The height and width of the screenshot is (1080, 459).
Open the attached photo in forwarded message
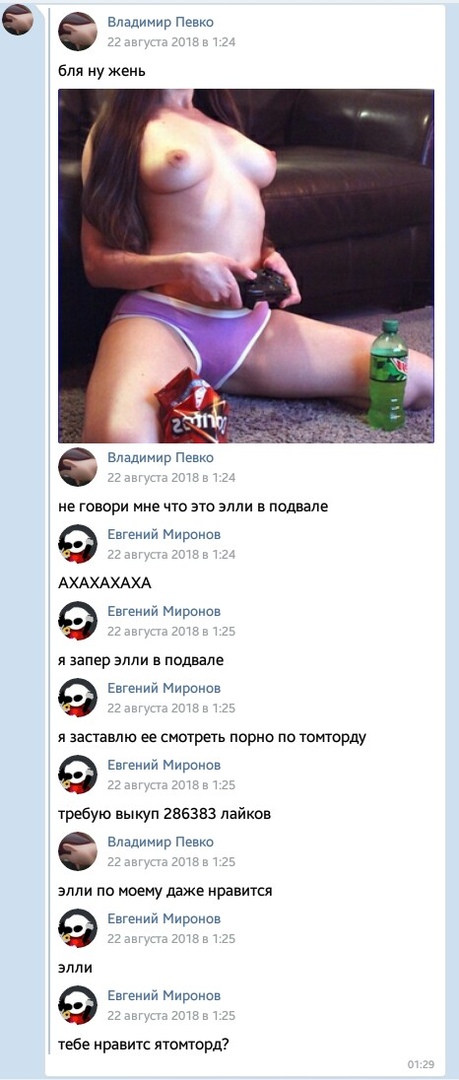[x=246, y=266]
